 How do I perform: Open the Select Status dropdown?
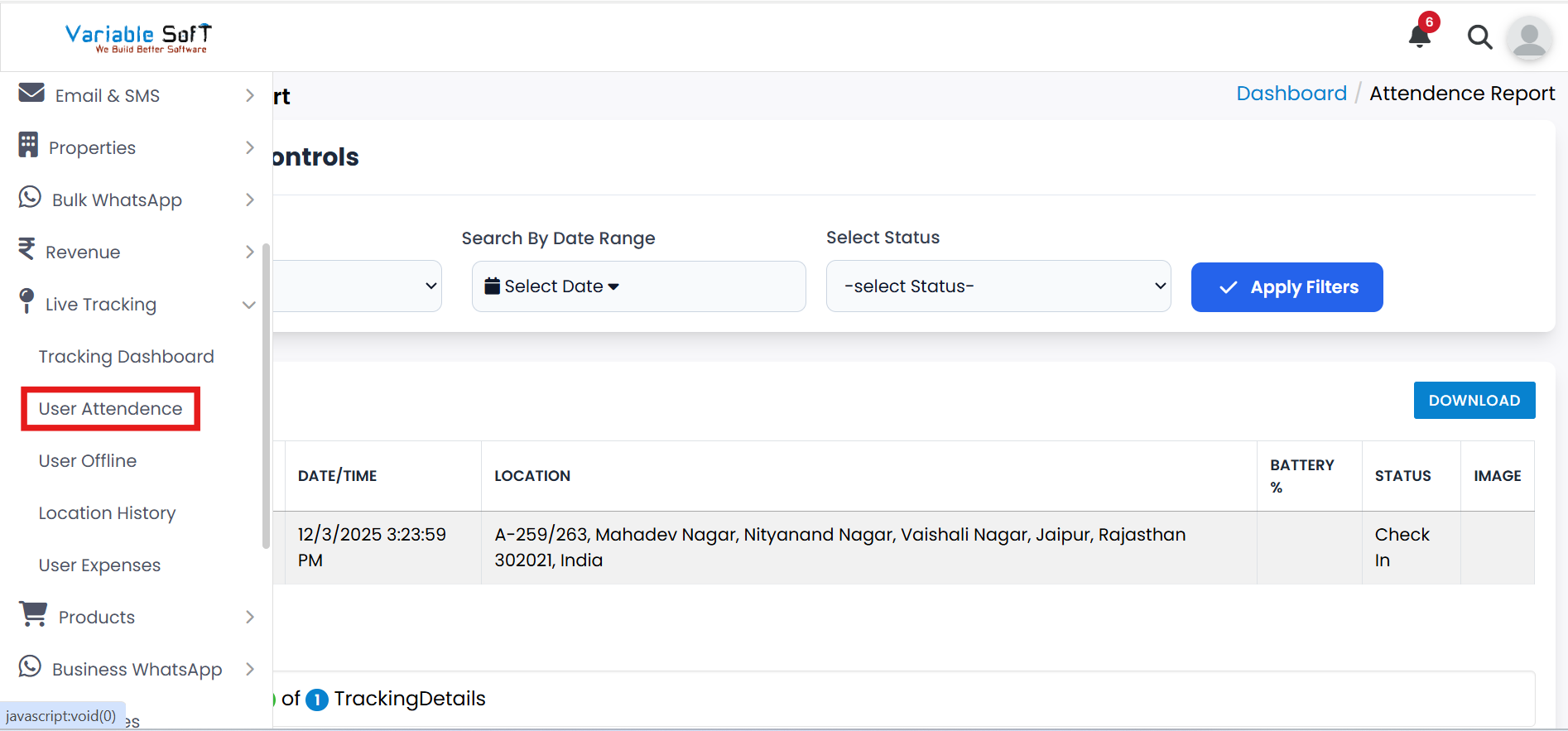click(x=998, y=286)
